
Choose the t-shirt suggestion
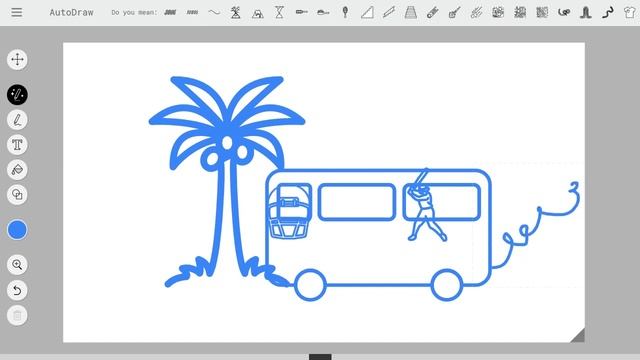[x=630, y=12]
